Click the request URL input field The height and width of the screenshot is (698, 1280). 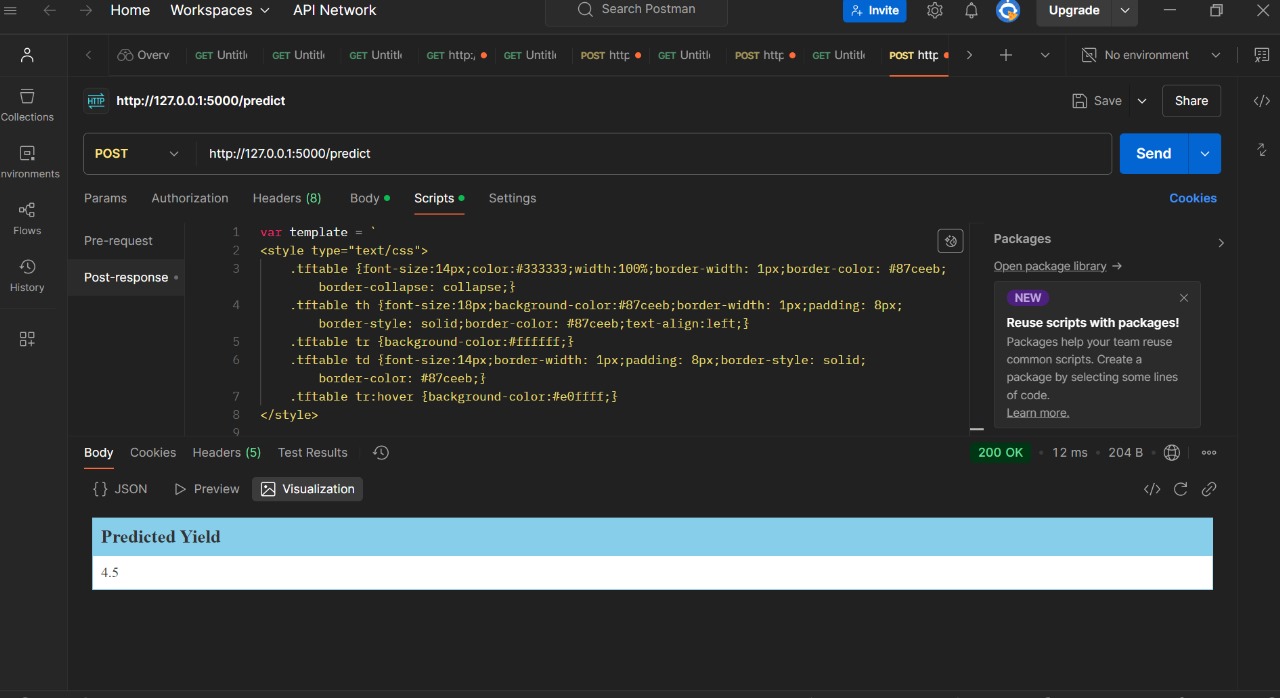click(650, 154)
